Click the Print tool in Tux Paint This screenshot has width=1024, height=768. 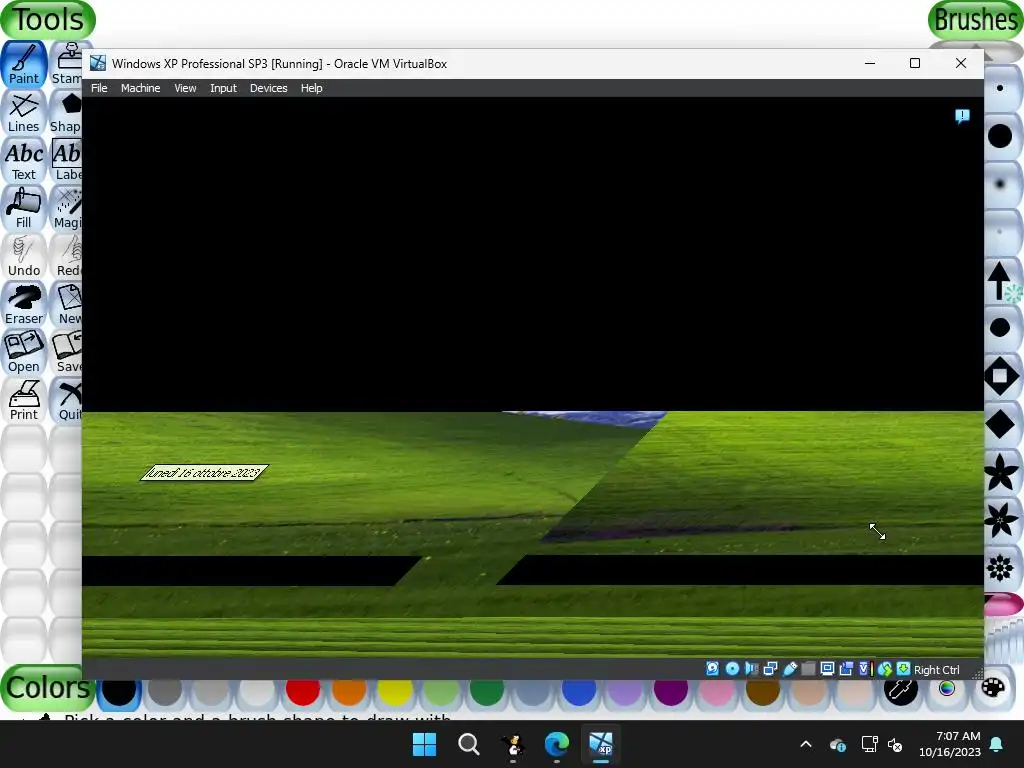pyautogui.click(x=24, y=400)
